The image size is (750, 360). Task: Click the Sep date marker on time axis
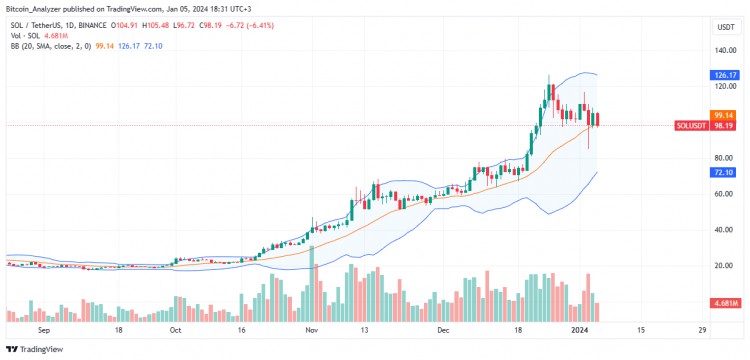click(44, 330)
